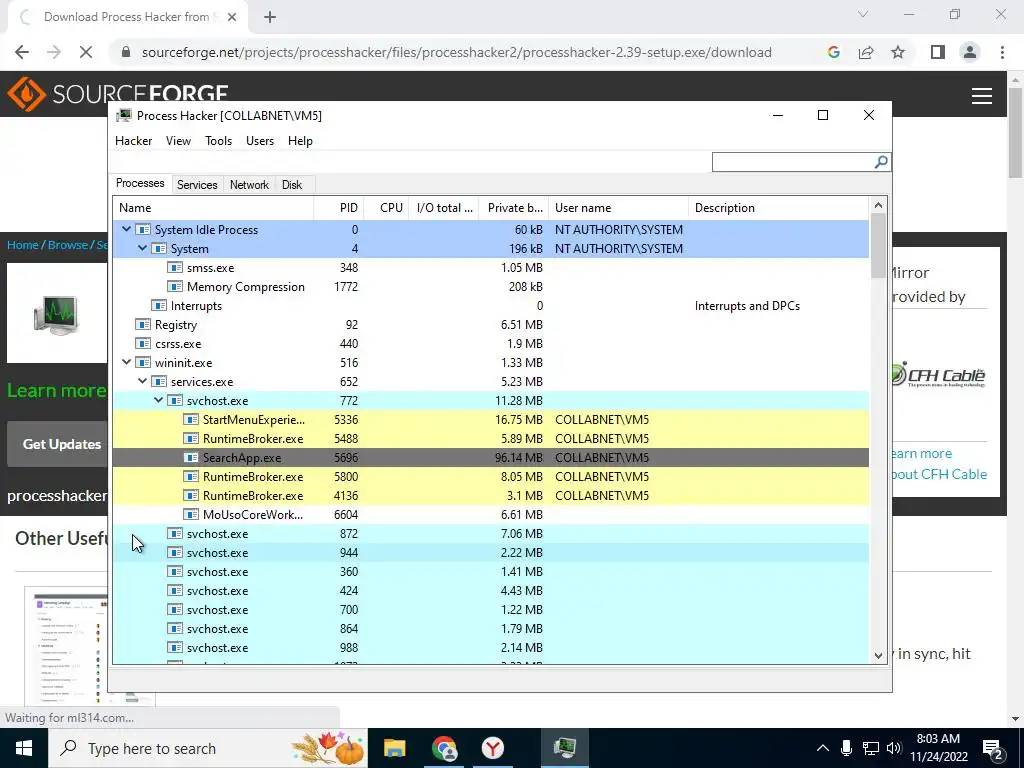The width and height of the screenshot is (1024, 768).
Task: Open the Chrome profile avatar icon
Action: coord(970,52)
